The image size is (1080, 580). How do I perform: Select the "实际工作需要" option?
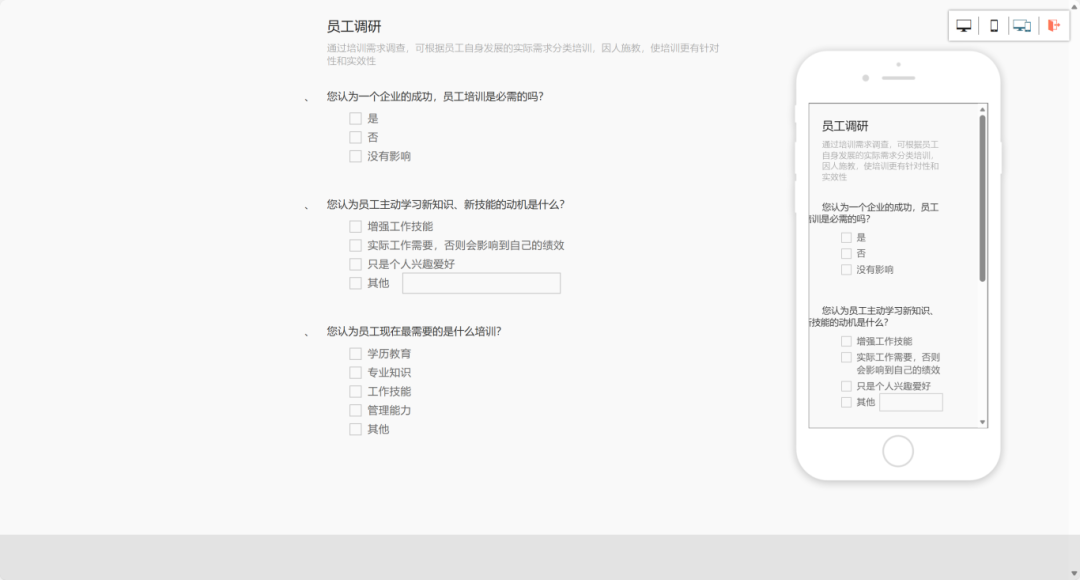coord(356,245)
